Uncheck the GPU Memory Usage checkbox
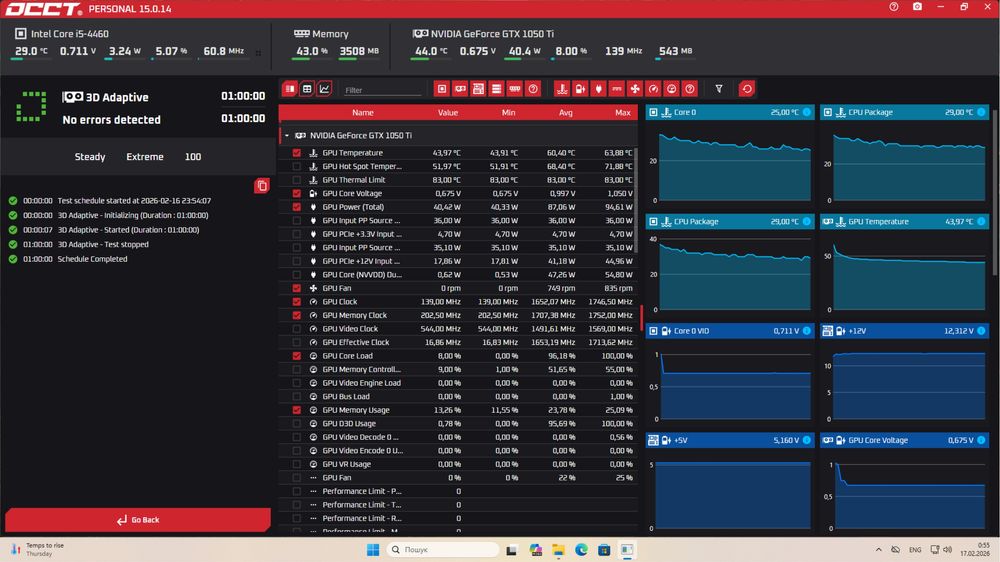This screenshot has height=562, width=1000. pos(297,410)
